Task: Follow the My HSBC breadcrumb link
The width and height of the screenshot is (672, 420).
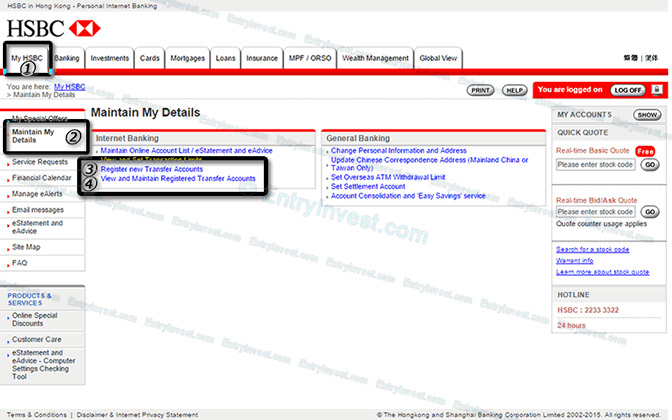Action: [69, 87]
